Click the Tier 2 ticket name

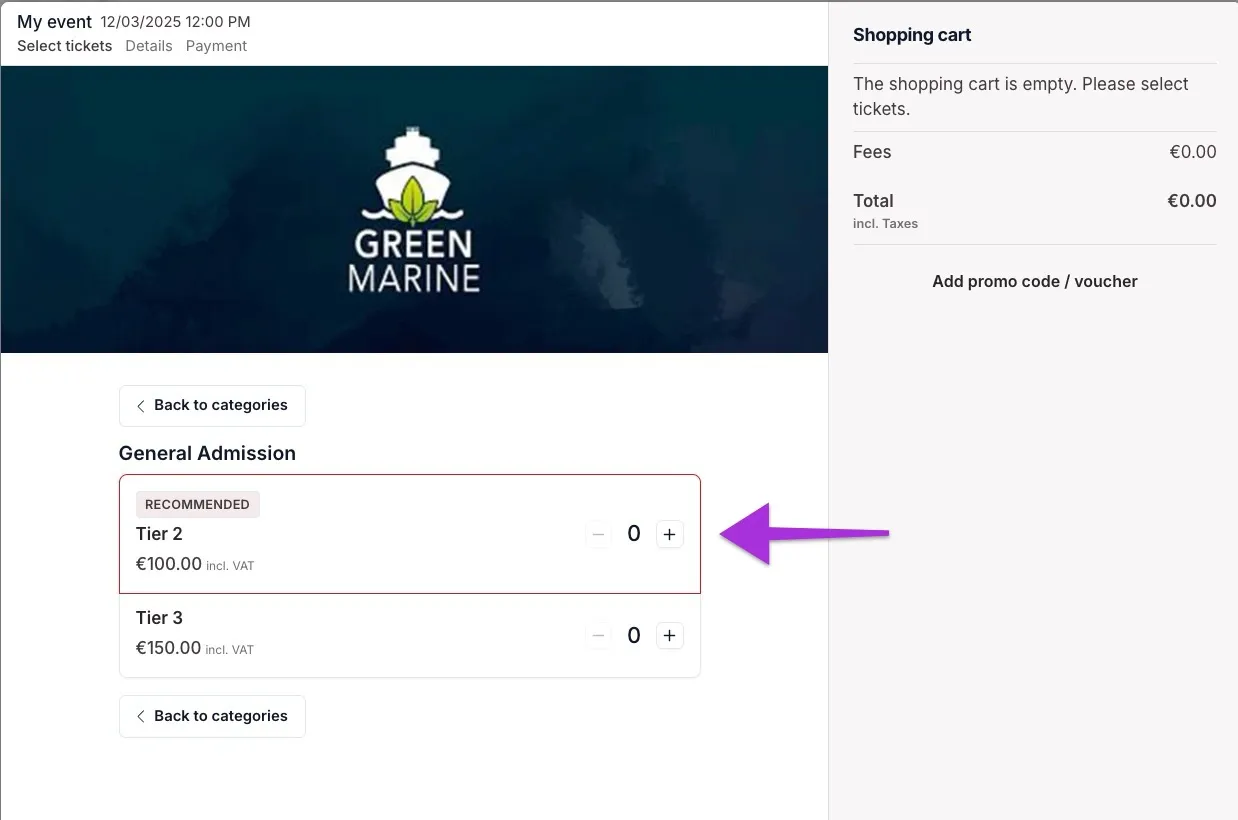click(x=159, y=534)
